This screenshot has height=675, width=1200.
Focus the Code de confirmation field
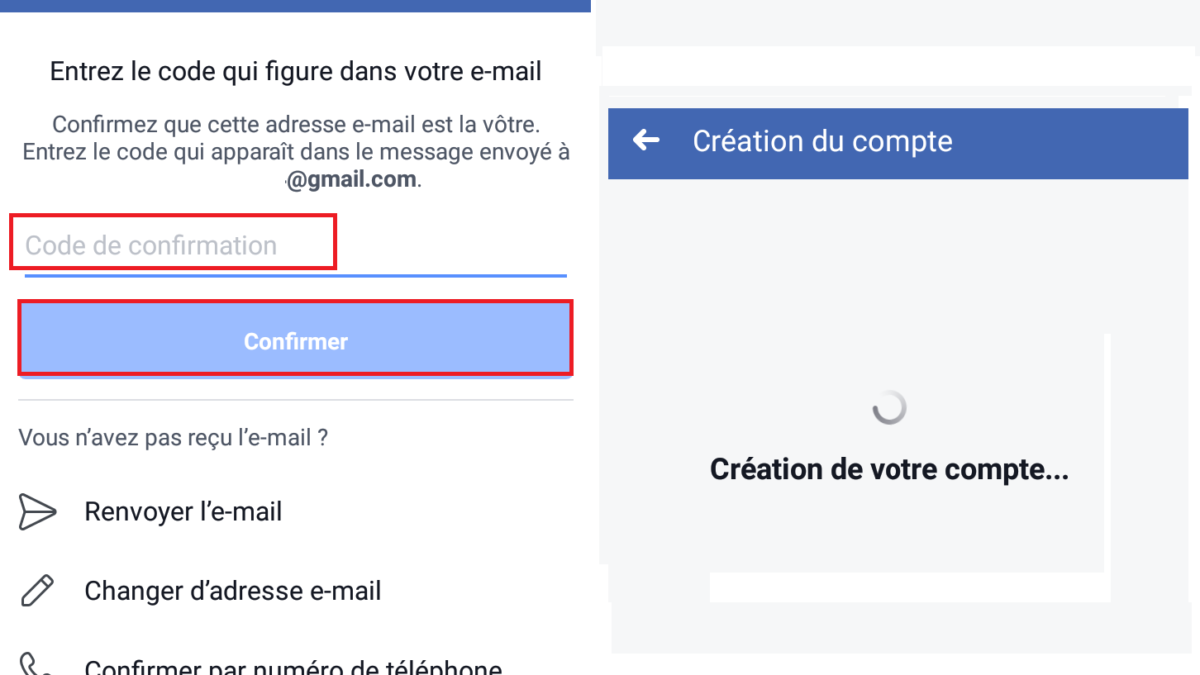[172, 245]
